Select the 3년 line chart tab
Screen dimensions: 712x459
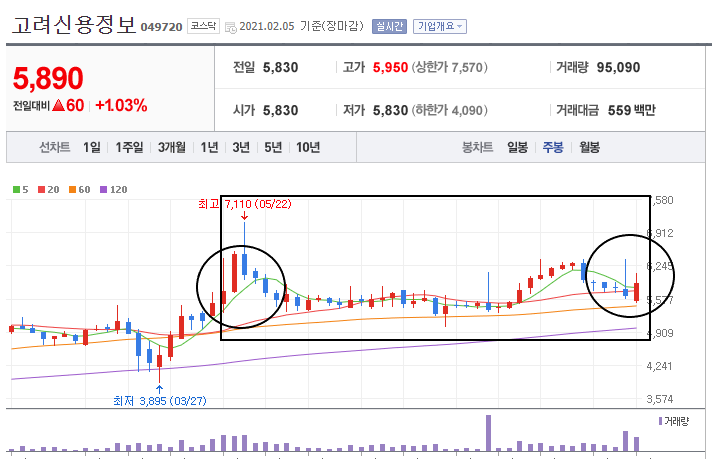[241, 147]
